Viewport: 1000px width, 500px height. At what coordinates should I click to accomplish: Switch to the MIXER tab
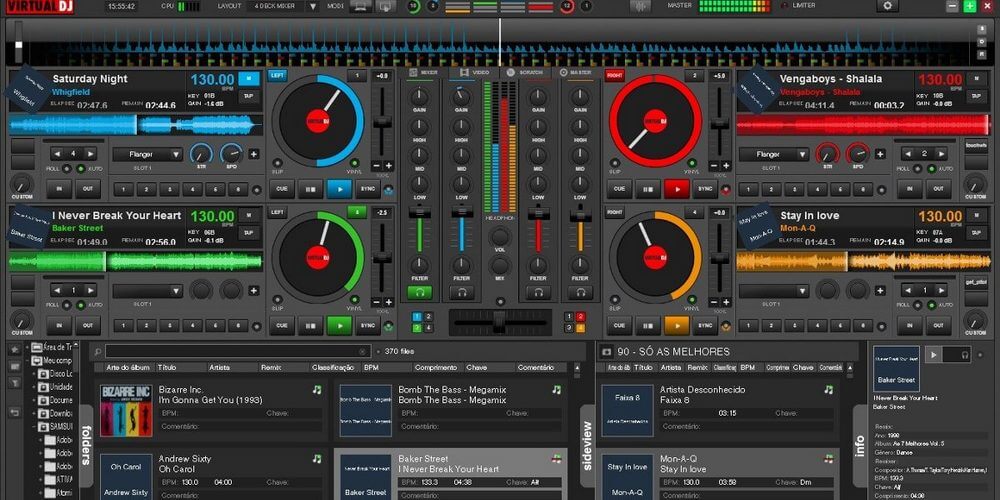click(423, 73)
